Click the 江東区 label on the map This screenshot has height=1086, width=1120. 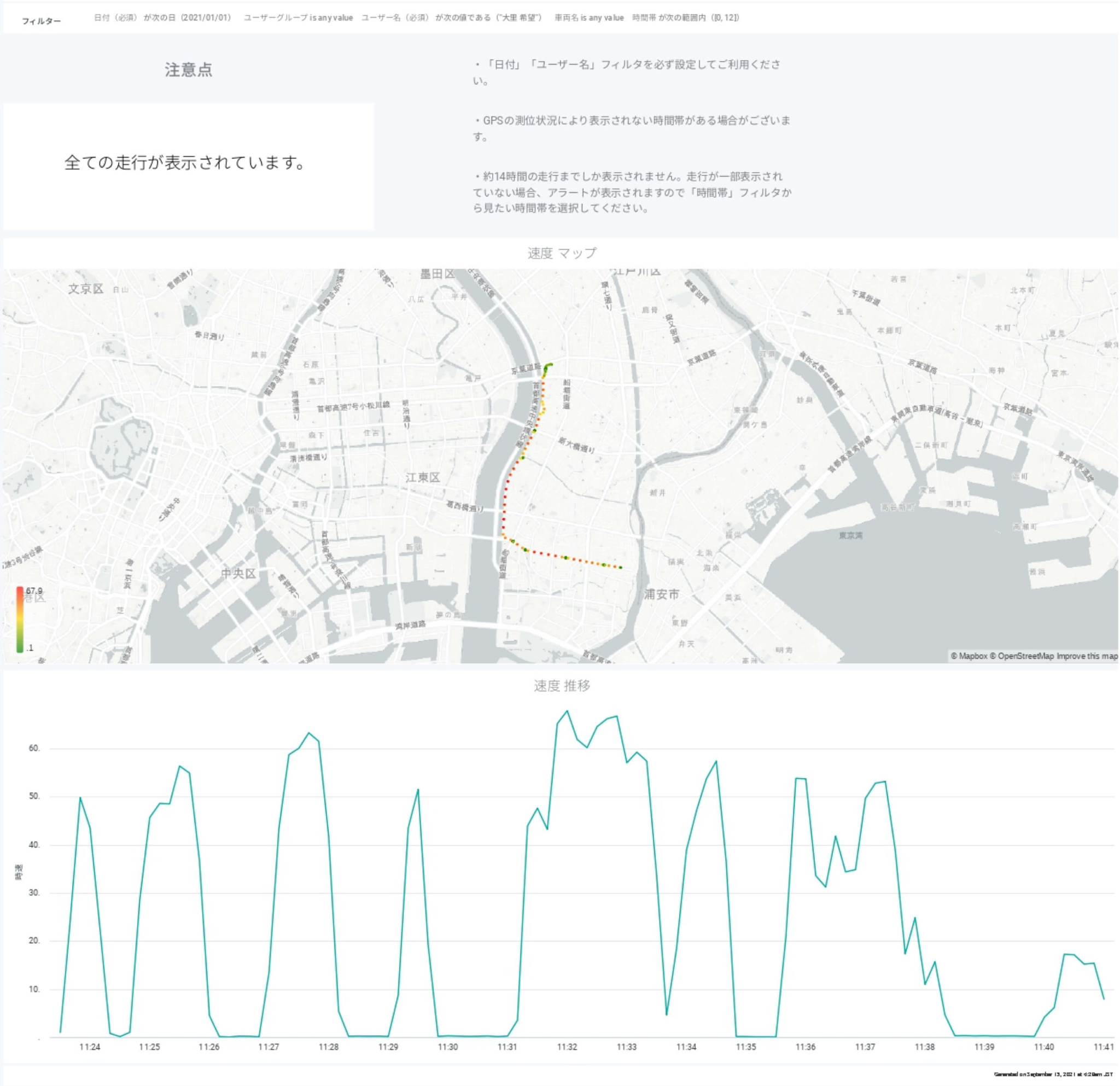click(x=423, y=477)
